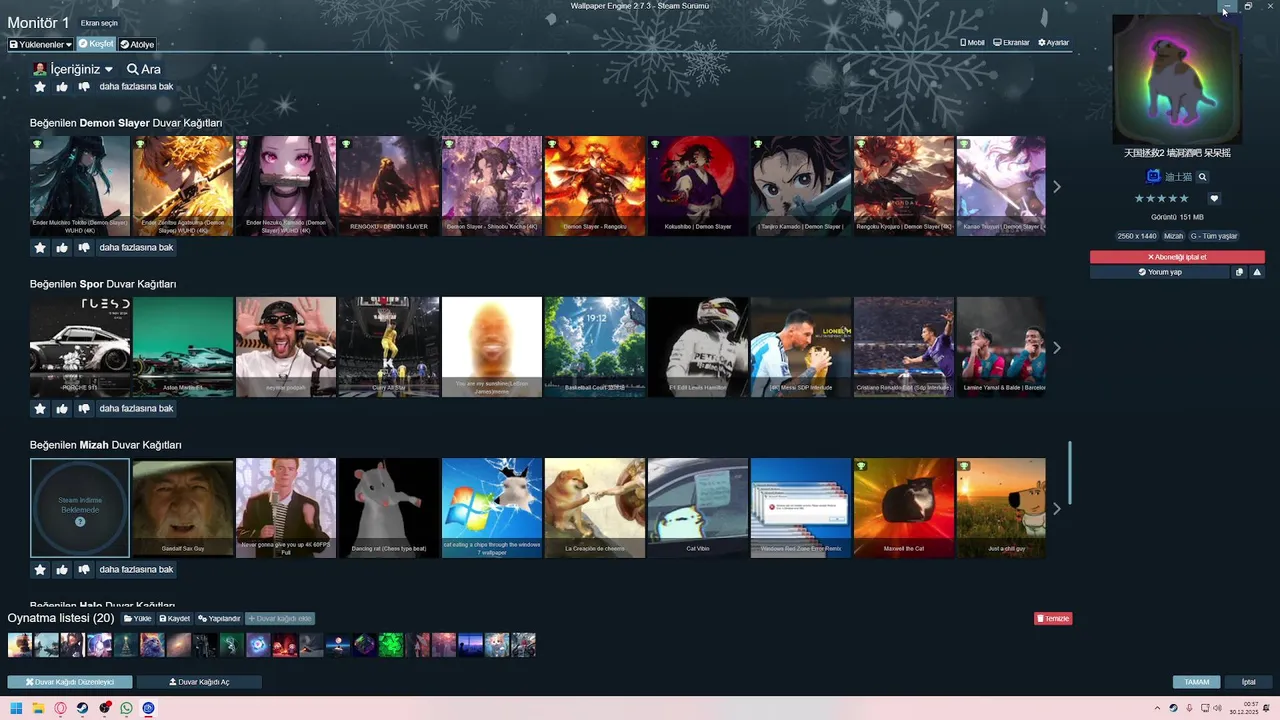Like the Mizah row thumbs-up
This screenshot has height=720, width=1280.
pos(62,570)
